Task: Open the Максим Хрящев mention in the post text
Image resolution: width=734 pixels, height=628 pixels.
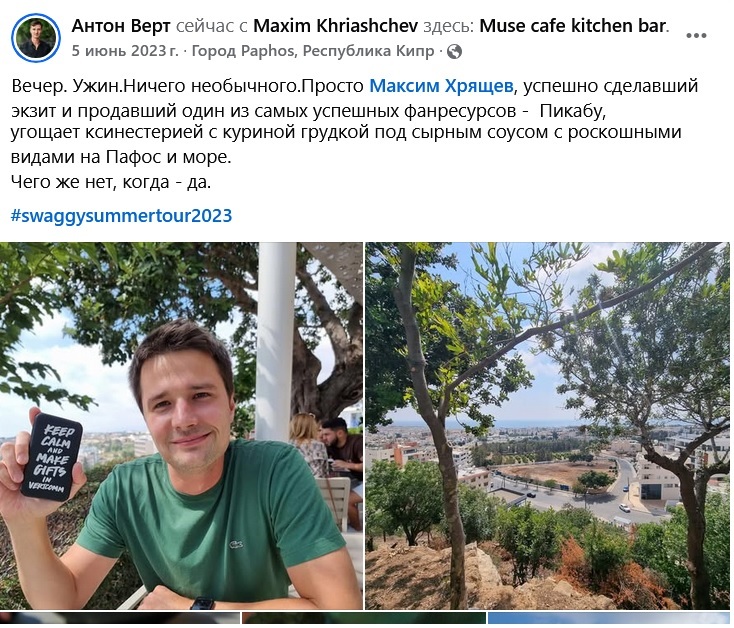Action: pyautogui.click(x=441, y=86)
